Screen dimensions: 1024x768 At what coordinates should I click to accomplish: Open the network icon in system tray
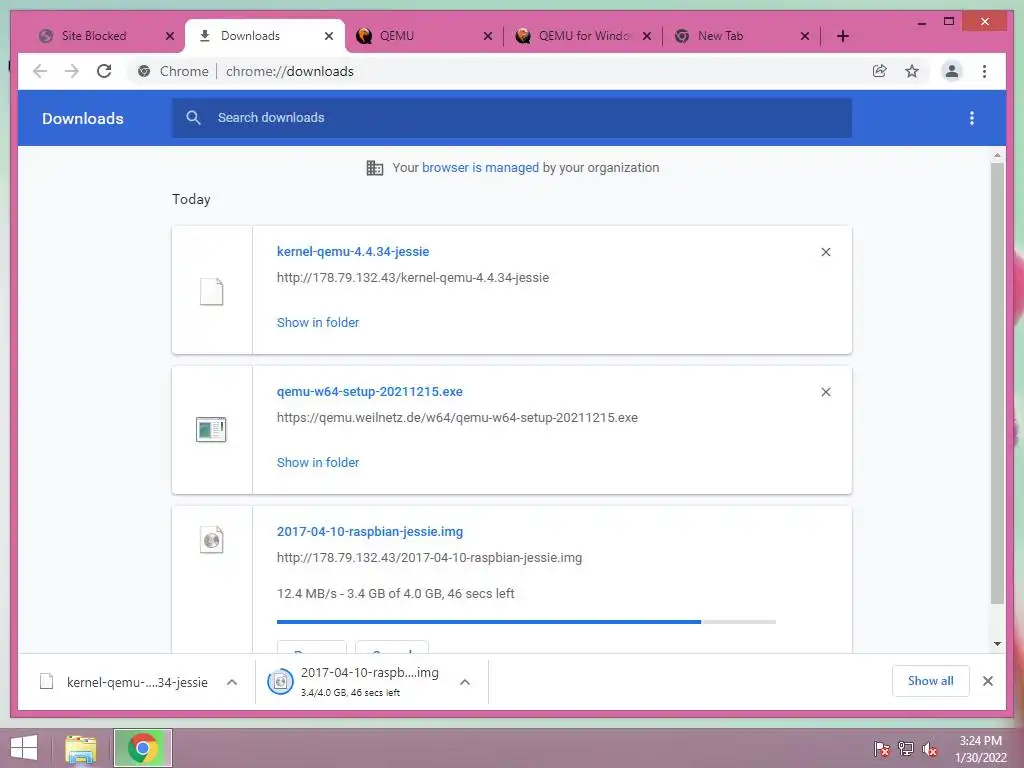pyautogui.click(x=905, y=748)
